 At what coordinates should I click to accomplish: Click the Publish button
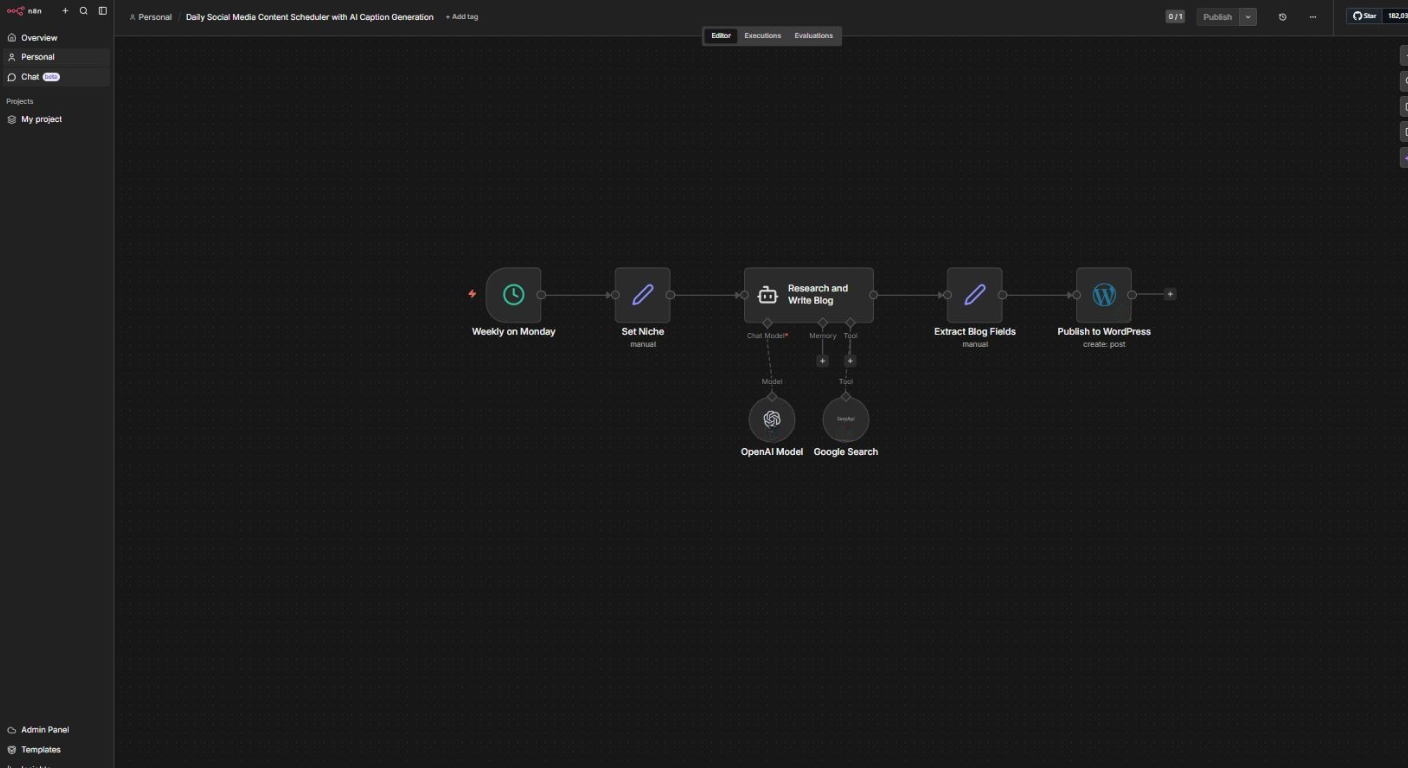tap(1217, 17)
